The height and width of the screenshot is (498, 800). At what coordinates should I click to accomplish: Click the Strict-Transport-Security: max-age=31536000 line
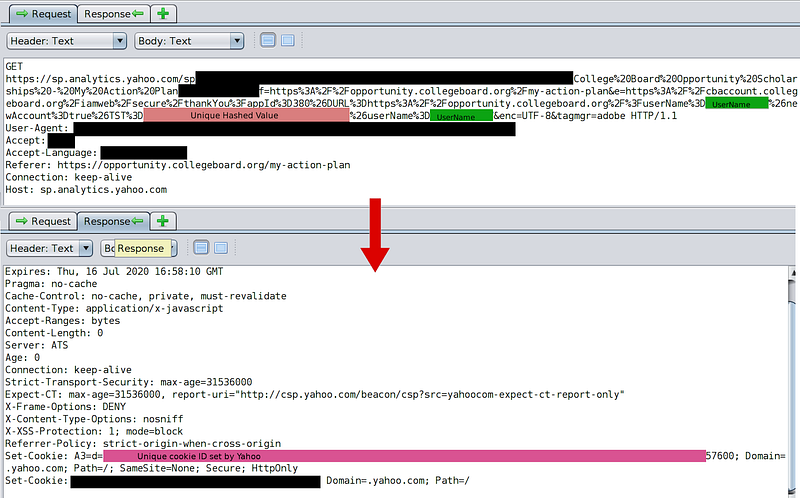[129, 382]
